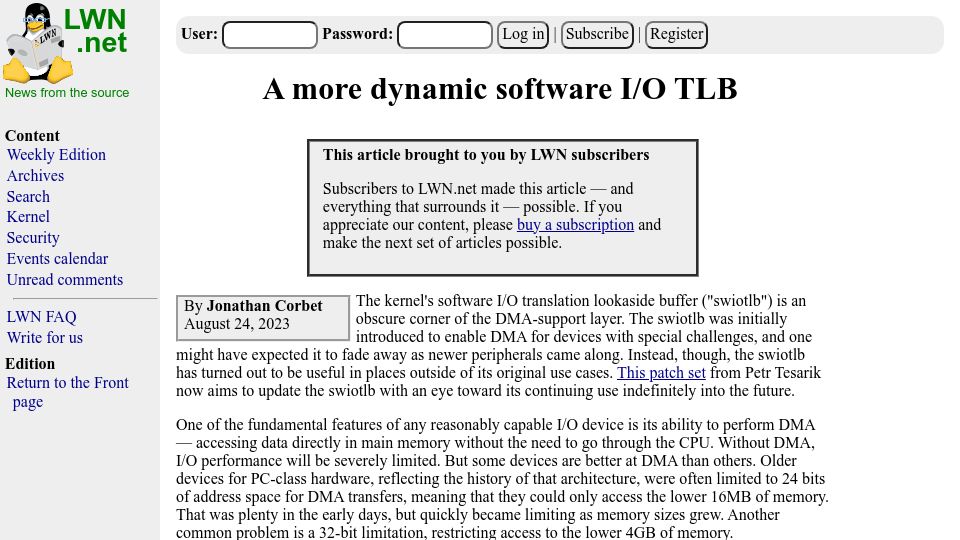The image size is (960, 540).
Task: Click 'This article brought to you' heading
Action: (486, 155)
